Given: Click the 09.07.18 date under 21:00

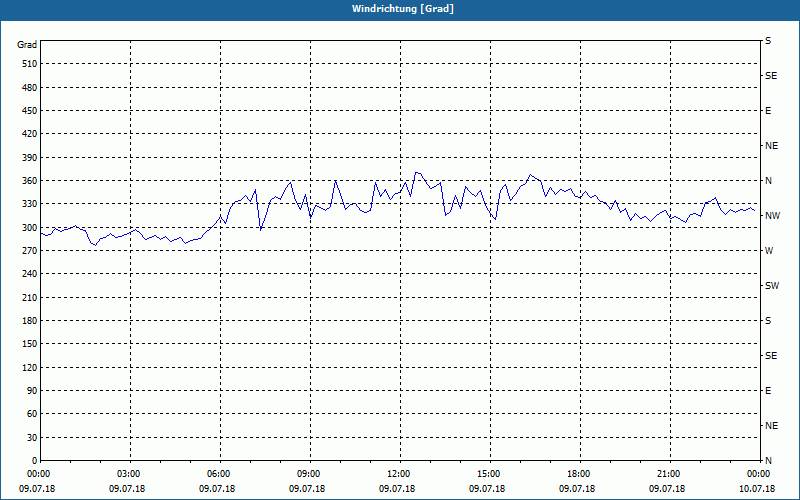Looking at the screenshot, I should point(667,489).
